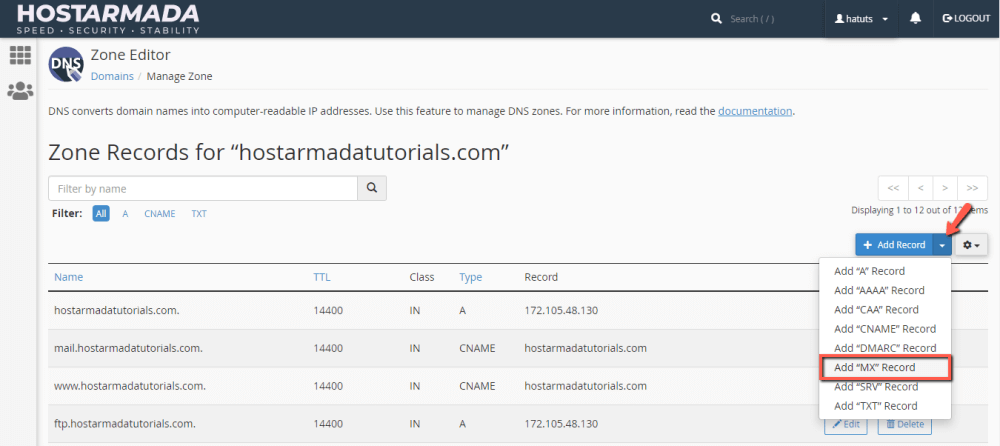Go to first page button <<
The width and height of the screenshot is (1000, 446).
pyautogui.click(x=893, y=188)
